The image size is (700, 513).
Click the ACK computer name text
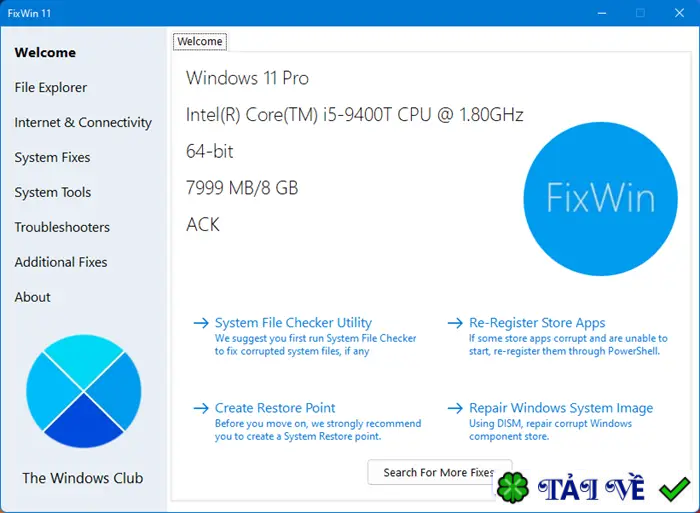203,225
